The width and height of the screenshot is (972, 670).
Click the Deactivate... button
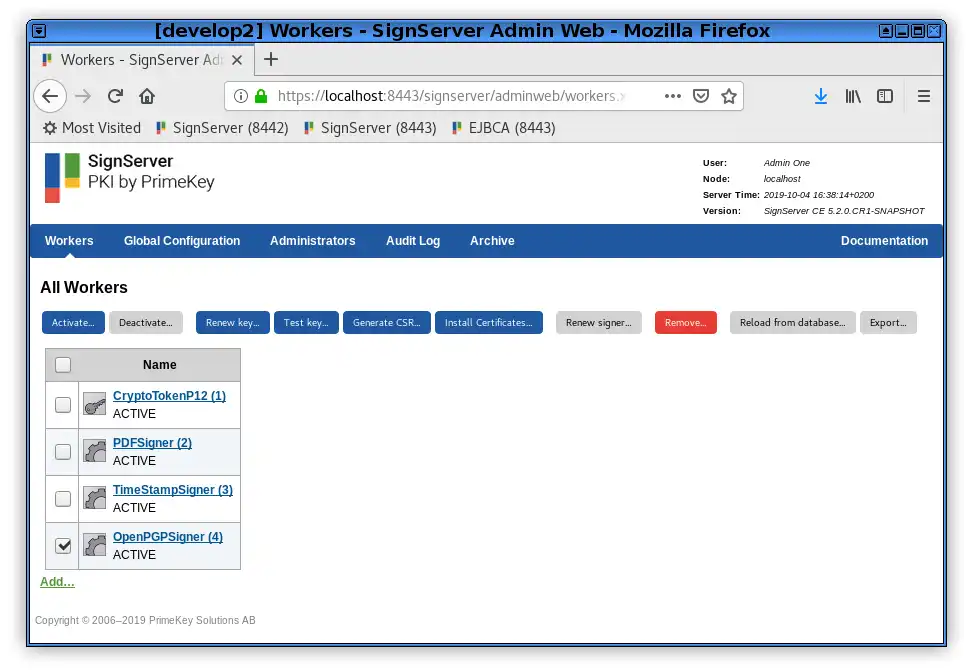pyautogui.click(x=146, y=322)
